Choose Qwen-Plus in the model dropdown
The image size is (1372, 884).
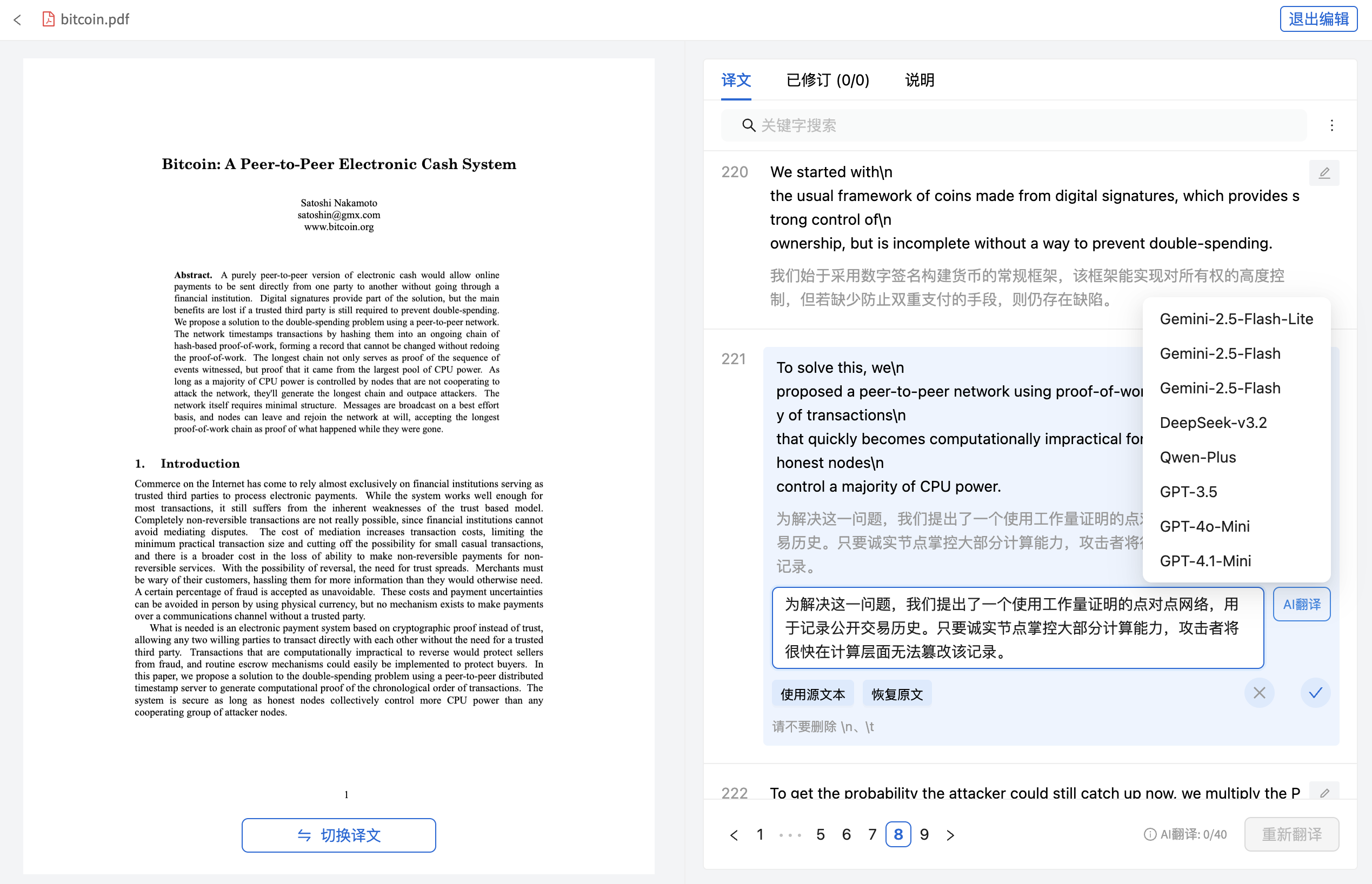[1197, 457]
